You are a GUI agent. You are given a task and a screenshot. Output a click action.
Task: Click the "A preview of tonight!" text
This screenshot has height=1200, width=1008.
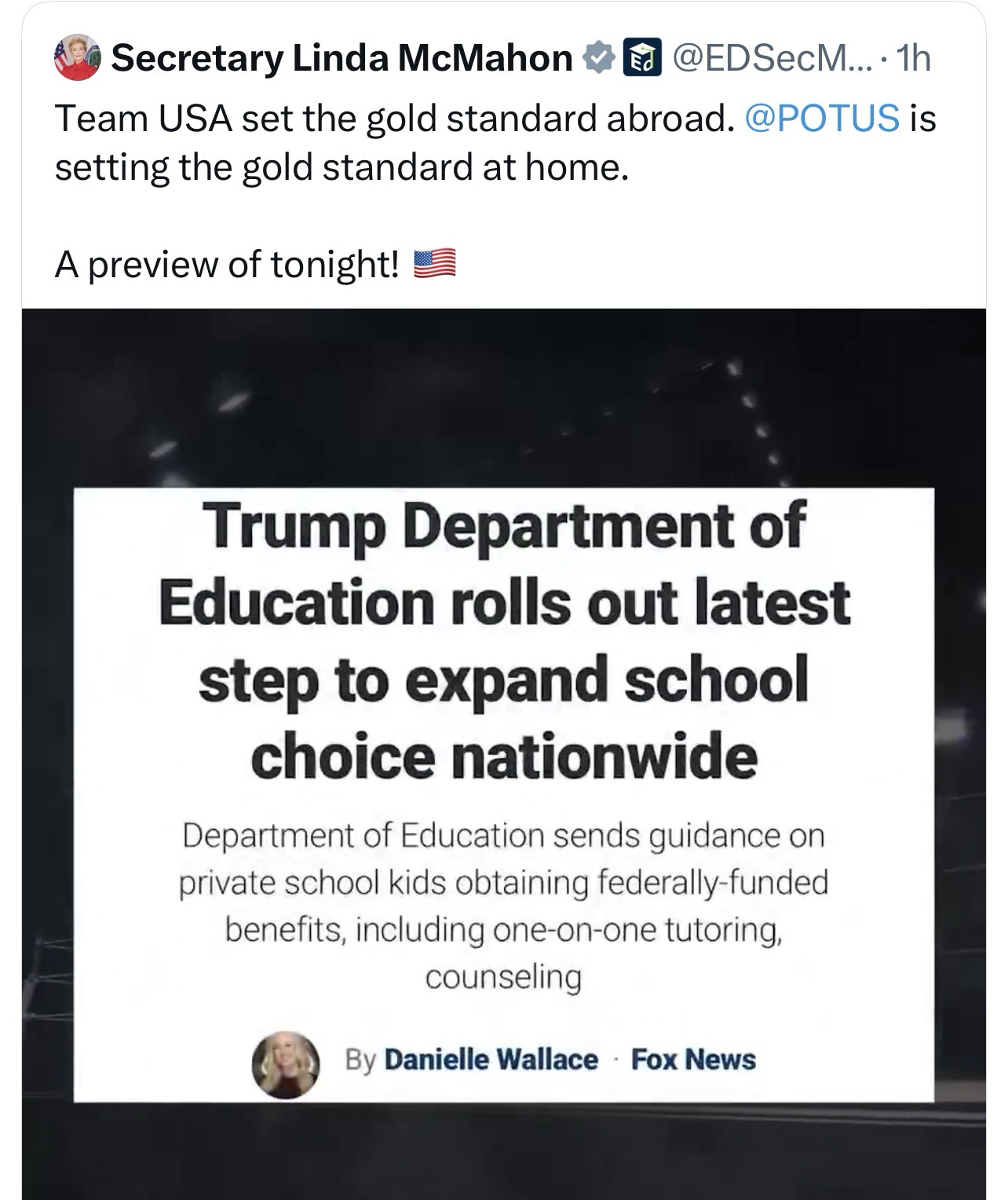tap(227, 265)
